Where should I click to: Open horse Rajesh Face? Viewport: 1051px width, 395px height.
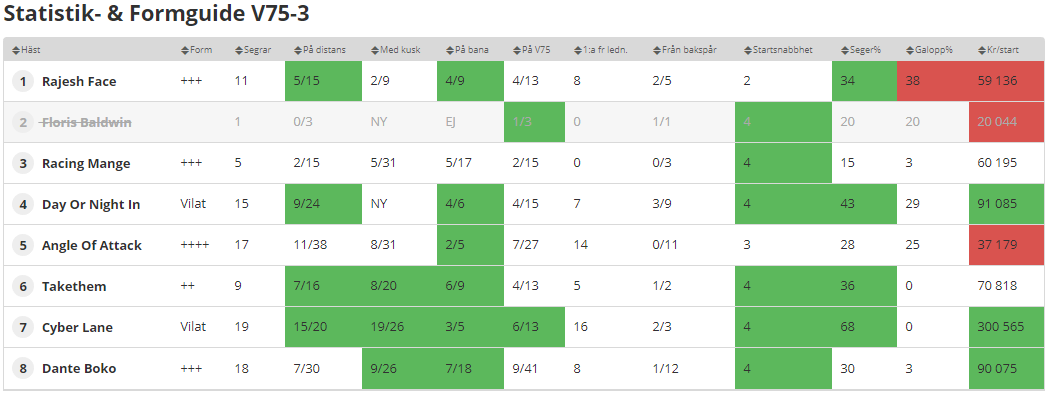tap(79, 81)
